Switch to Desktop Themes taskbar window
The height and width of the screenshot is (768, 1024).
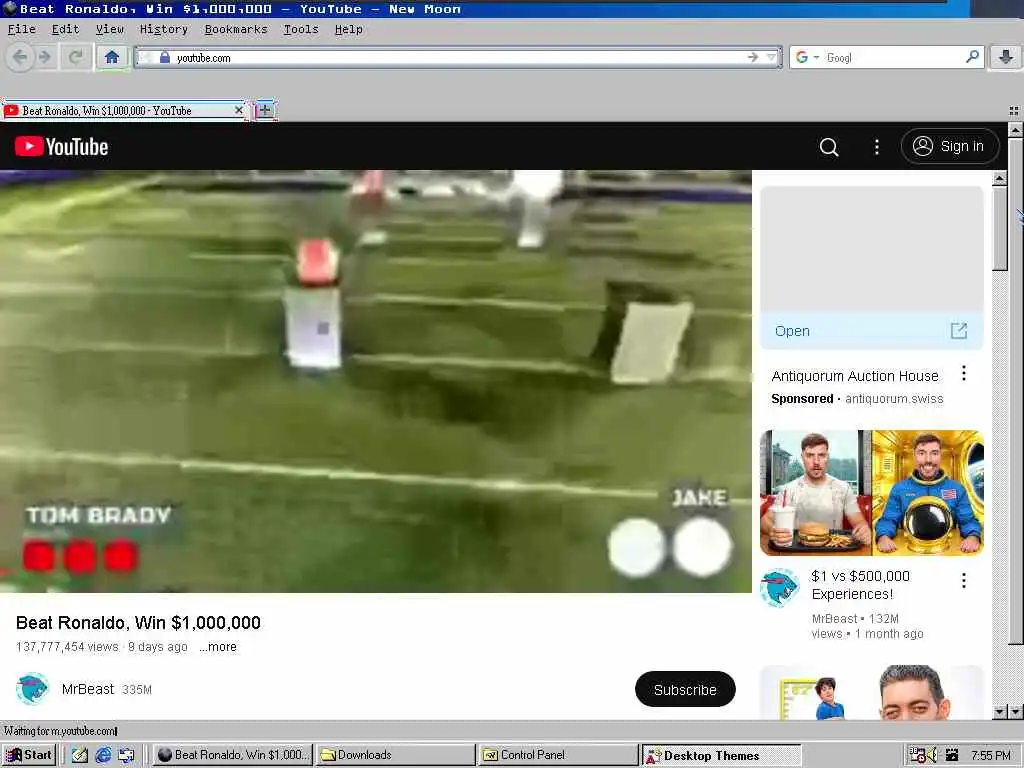(721, 755)
